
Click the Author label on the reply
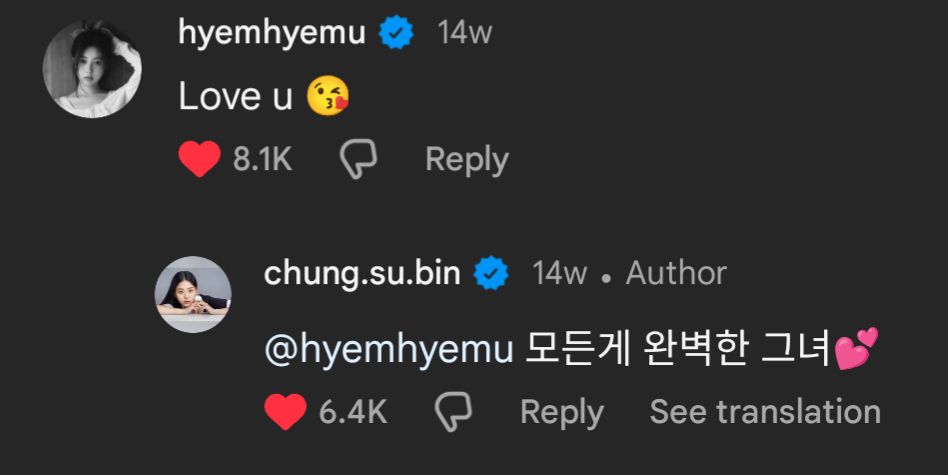(x=676, y=273)
